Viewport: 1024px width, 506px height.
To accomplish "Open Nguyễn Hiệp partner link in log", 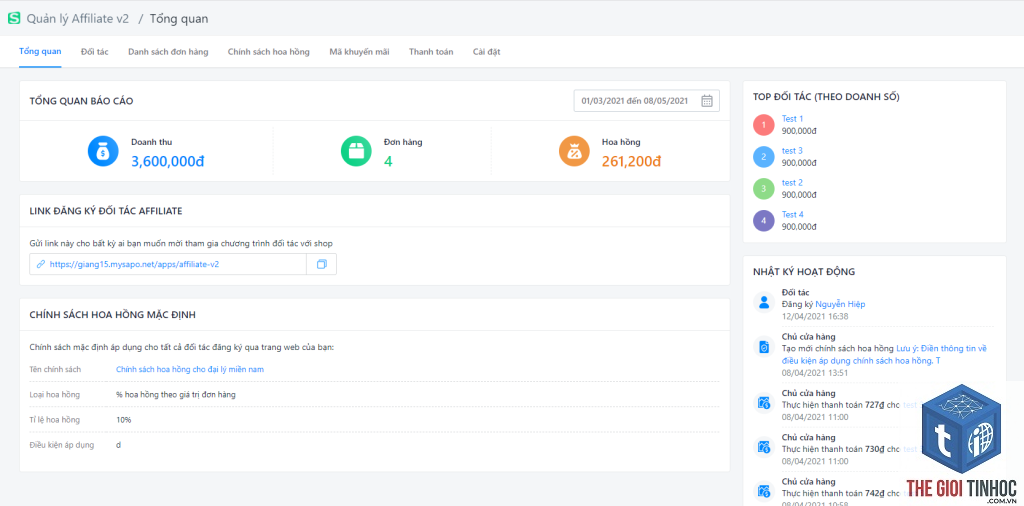I will click(840, 304).
